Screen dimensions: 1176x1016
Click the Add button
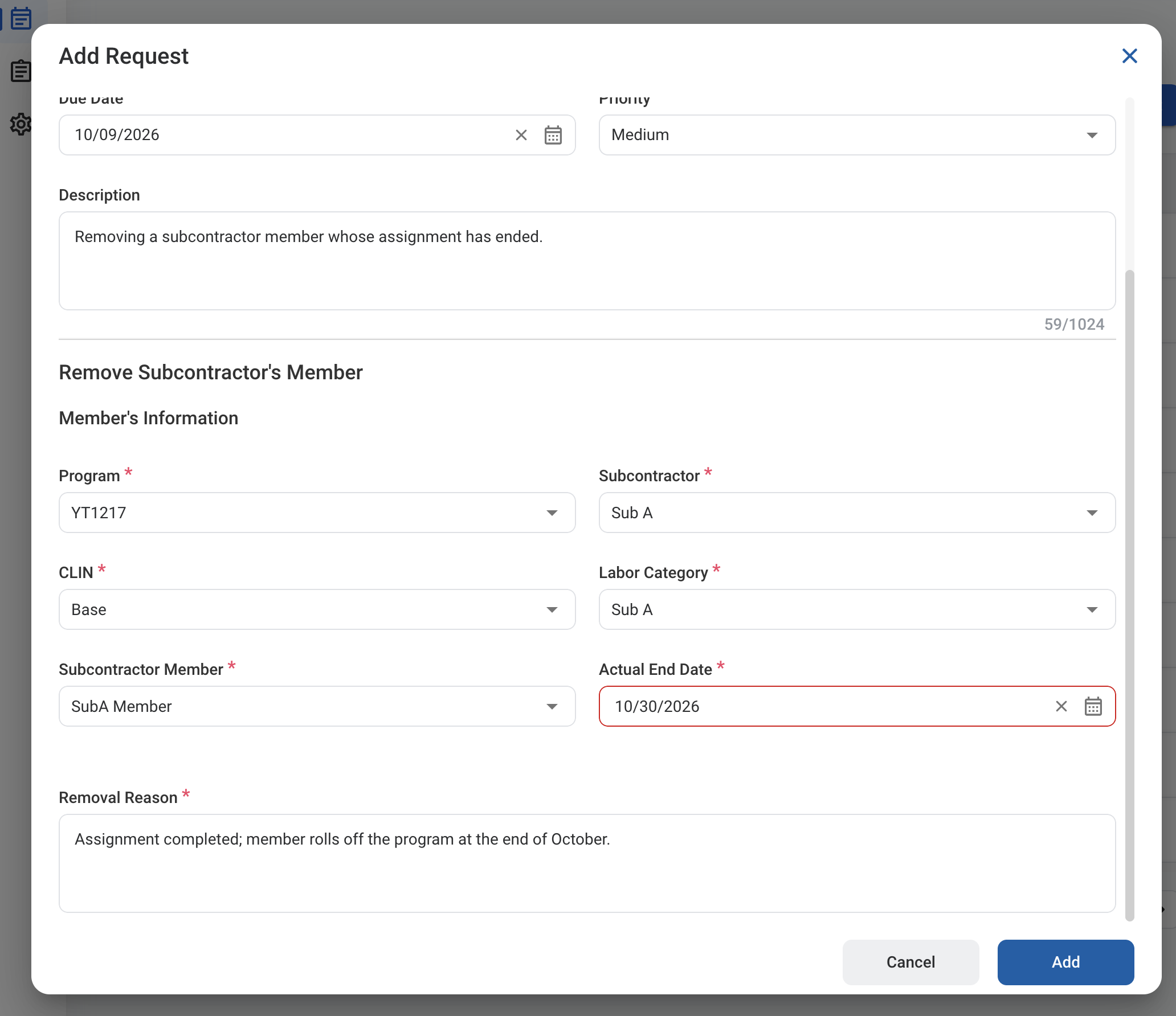(1065, 962)
